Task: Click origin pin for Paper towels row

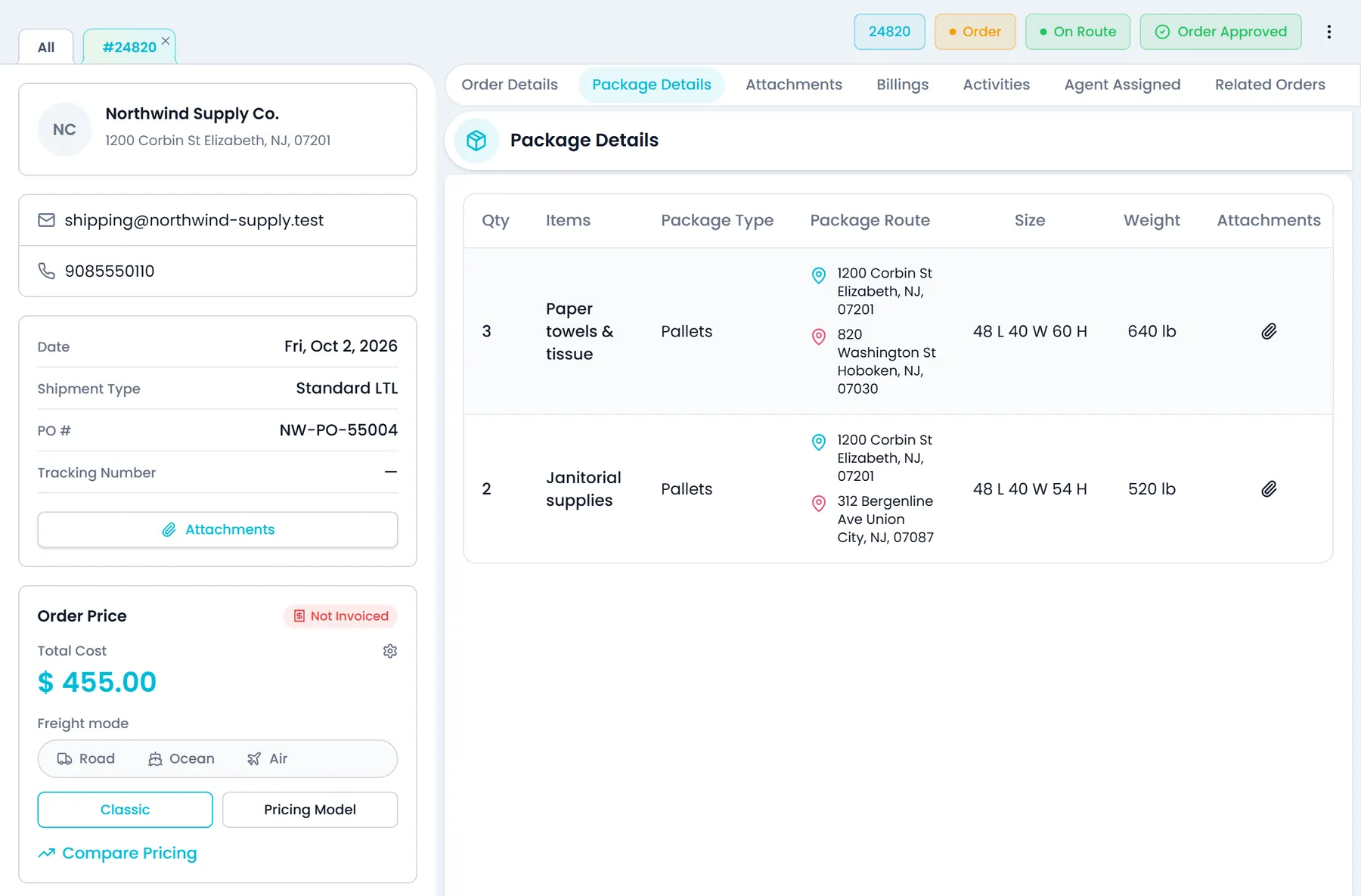Action: 818,275
